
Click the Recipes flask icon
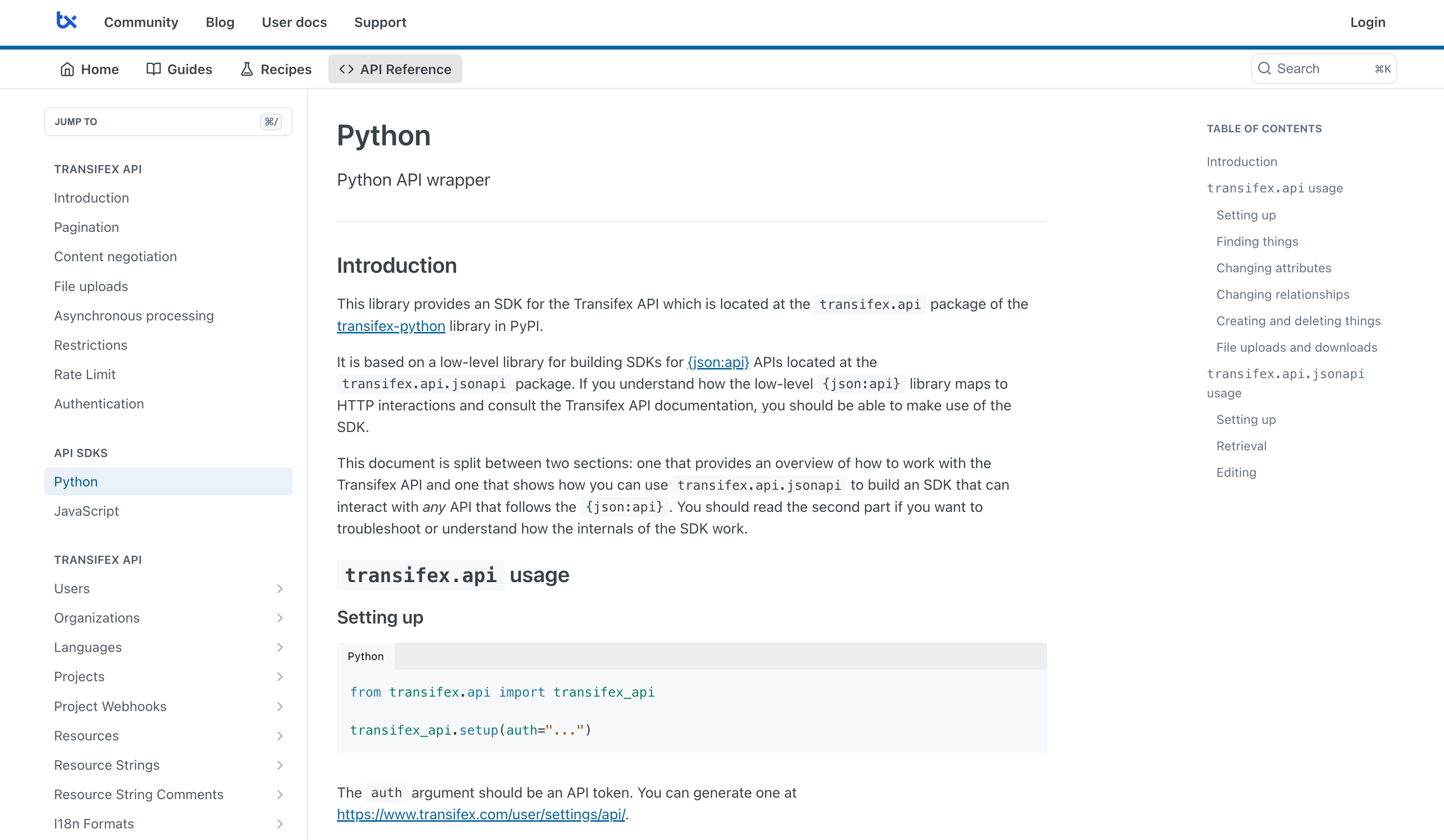tap(247, 69)
